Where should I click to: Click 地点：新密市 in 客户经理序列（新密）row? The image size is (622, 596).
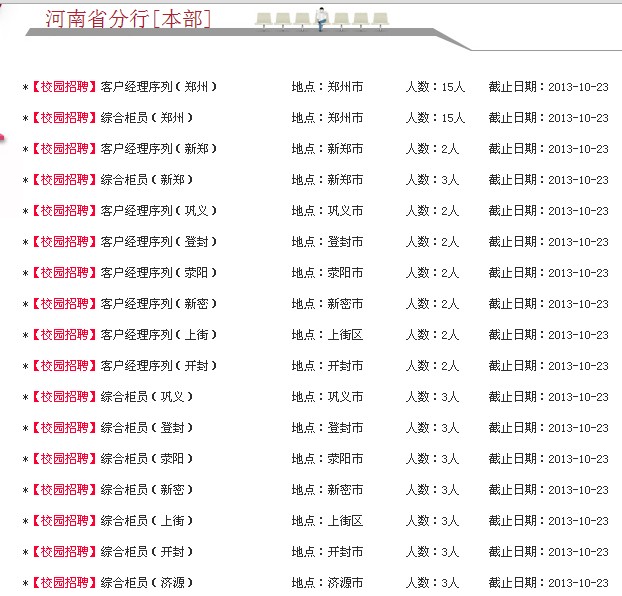[327, 304]
